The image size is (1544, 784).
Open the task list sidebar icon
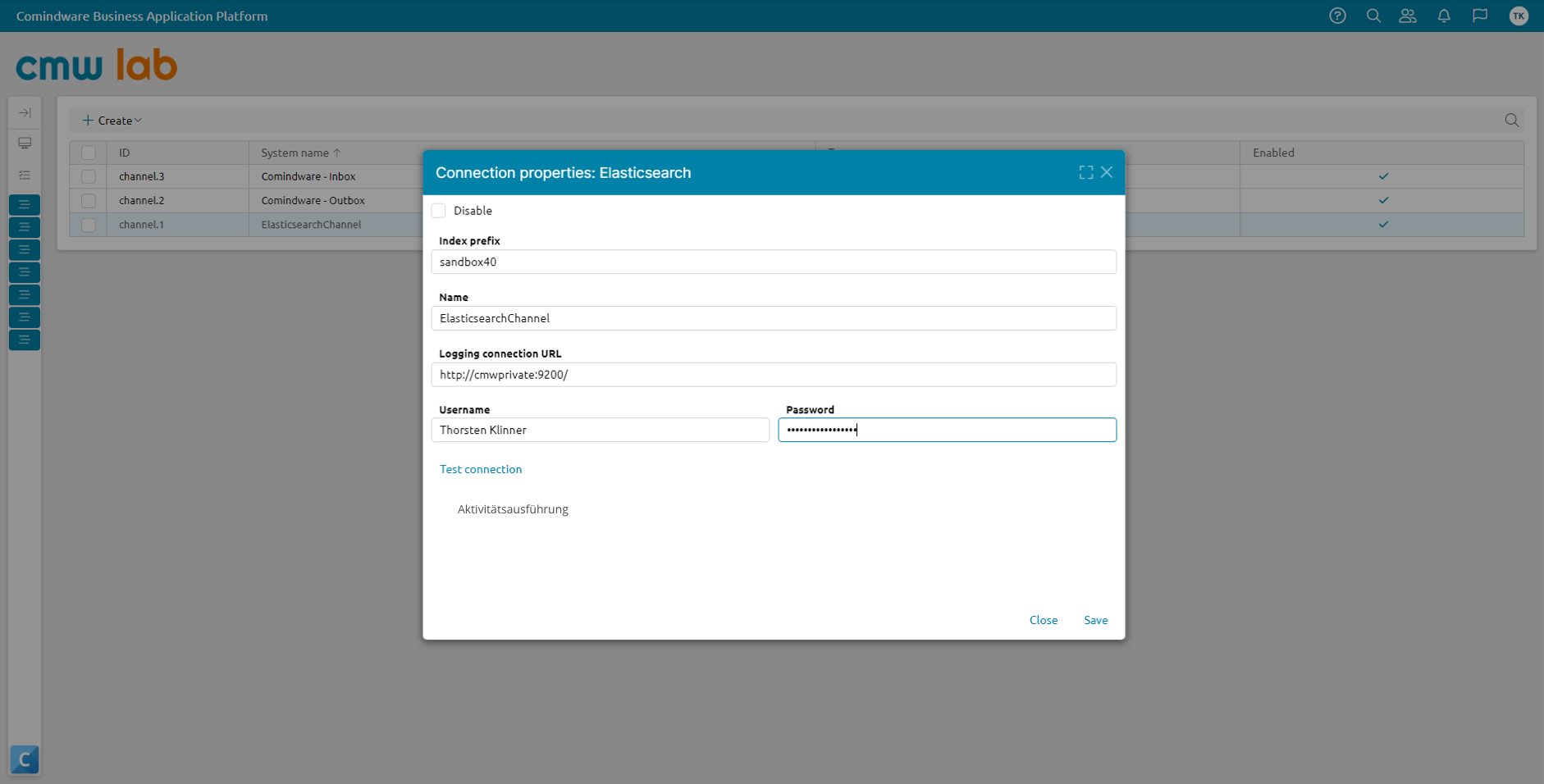(x=25, y=175)
